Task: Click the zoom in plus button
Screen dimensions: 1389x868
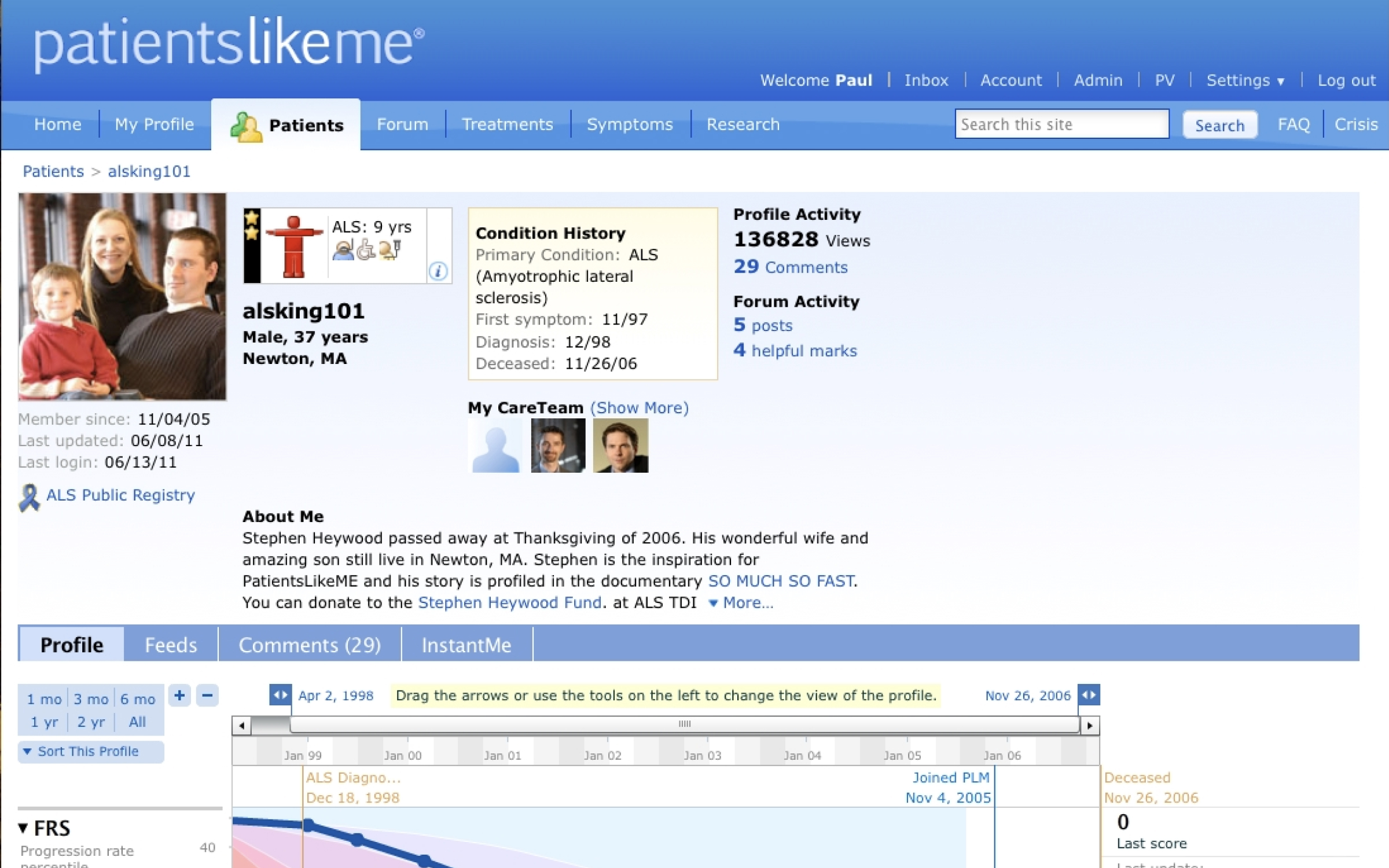Action: (x=179, y=696)
